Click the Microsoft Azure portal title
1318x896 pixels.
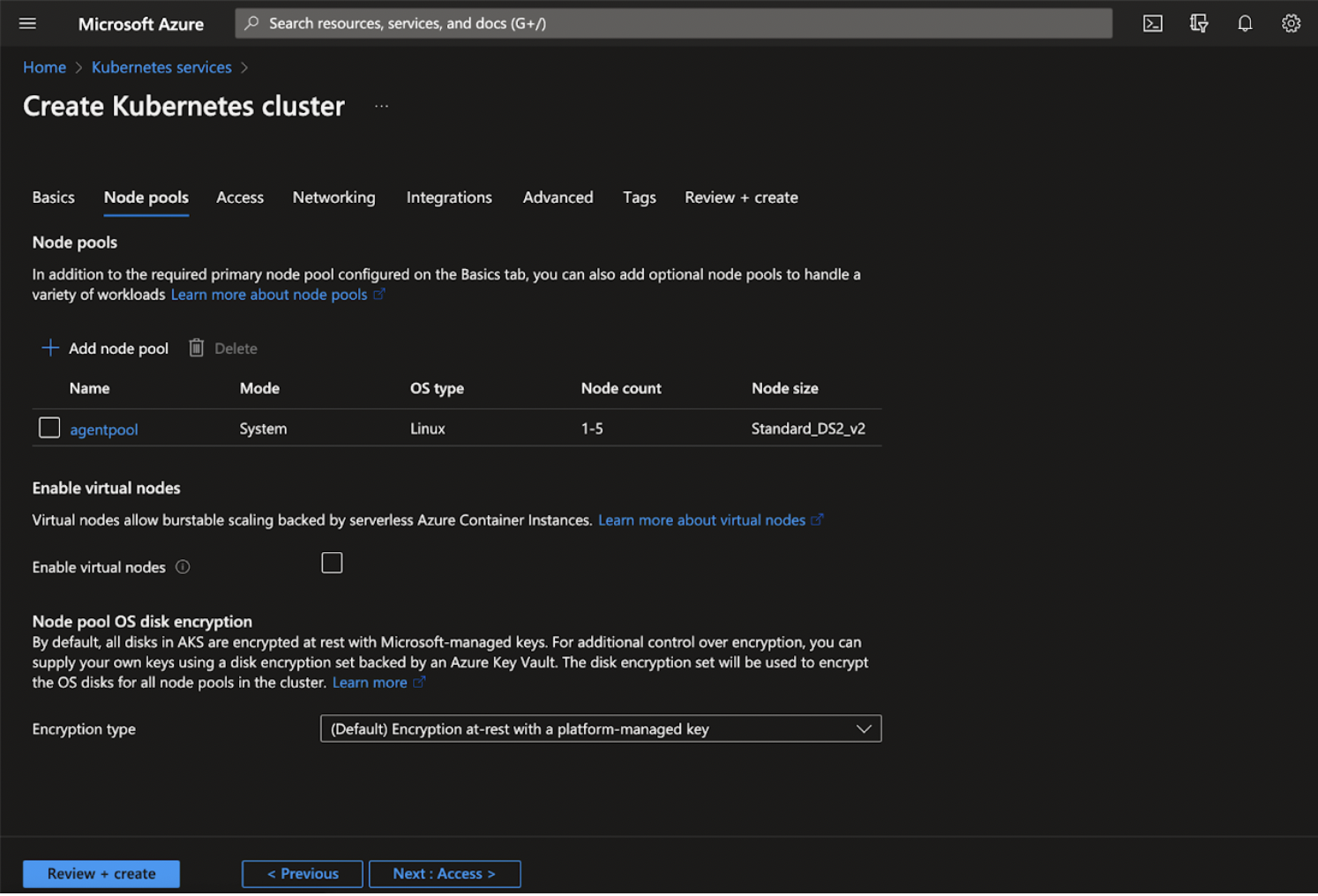pyautogui.click(x=141, y=24)
